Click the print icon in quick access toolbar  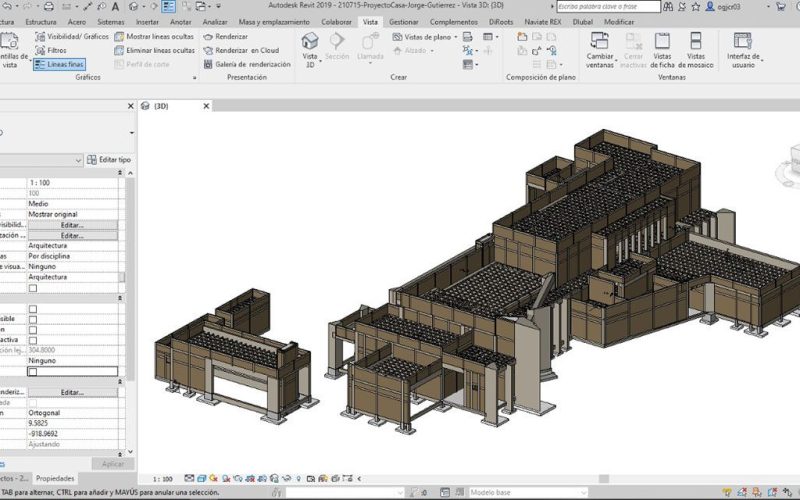[48, 7]
